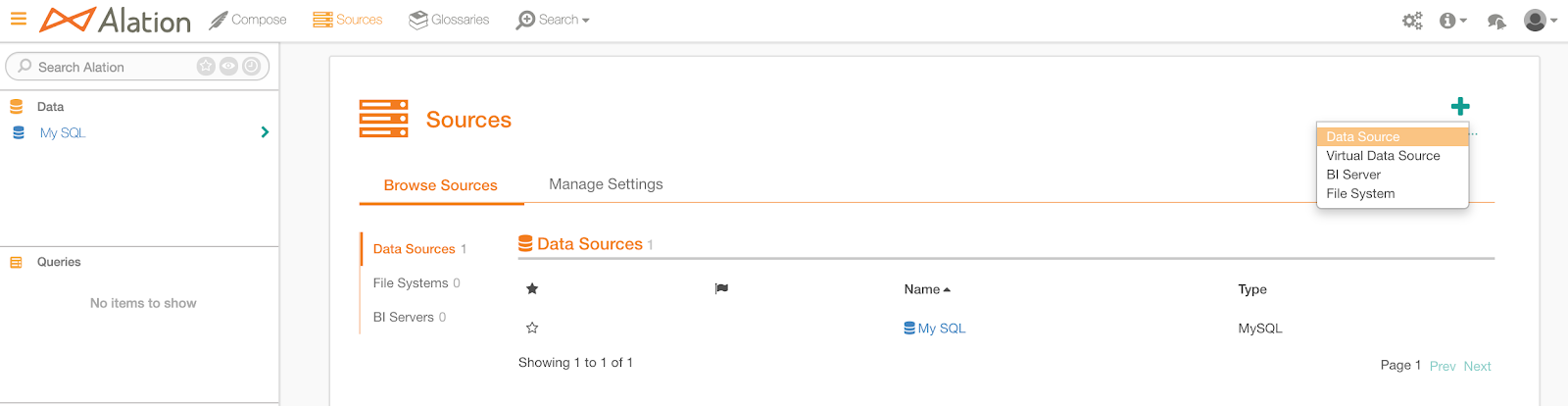1568x406 pixels.
Task: Click the green plus add-source icon
Action: 1460,106
